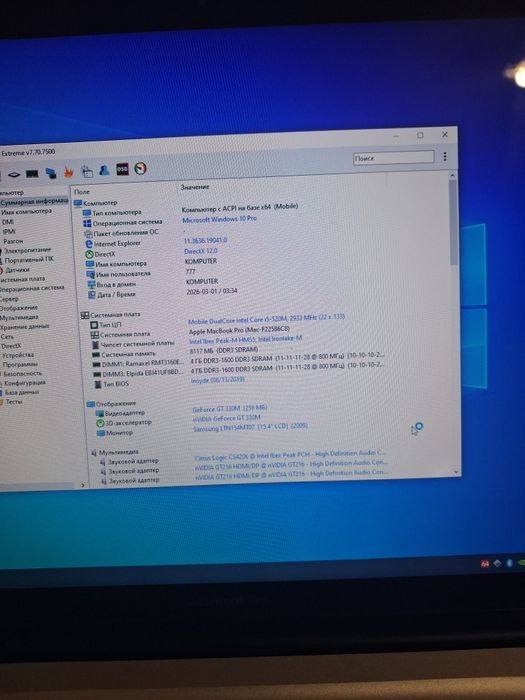The height and width of the screenshot is (700, 525).
Task: Open the nVIDIA GeForce GT 330M link
Action: point(227,418)
